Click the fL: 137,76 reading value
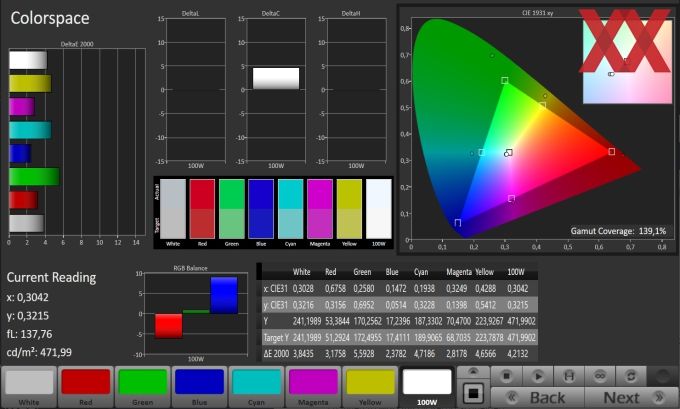Image resolution: width=680 pixels, height=409 pixels. [29, 334]
